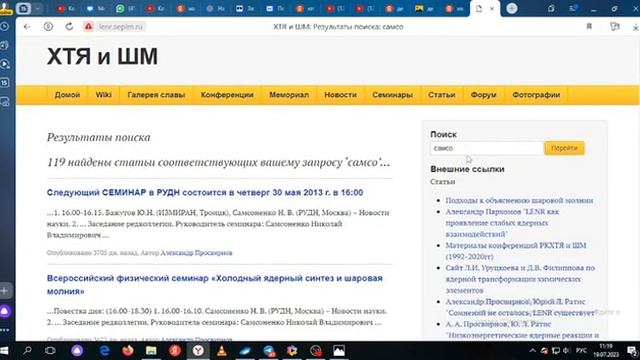Launch Firefox from the taskbar
This screenshot has width=640, height=360.
point(128,351)
